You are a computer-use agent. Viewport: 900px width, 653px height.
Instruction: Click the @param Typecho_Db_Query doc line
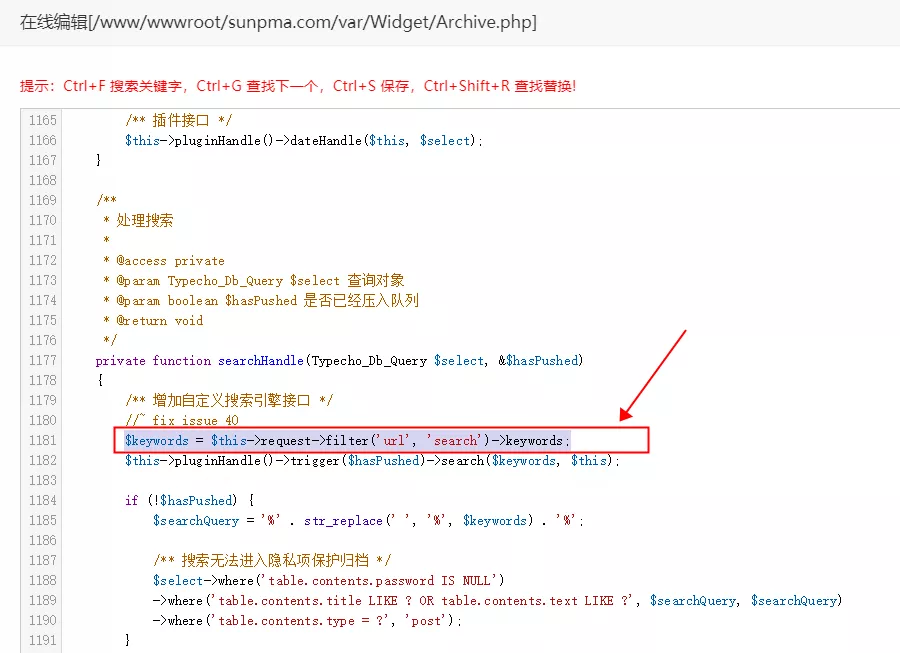click(x=254, y=281)
